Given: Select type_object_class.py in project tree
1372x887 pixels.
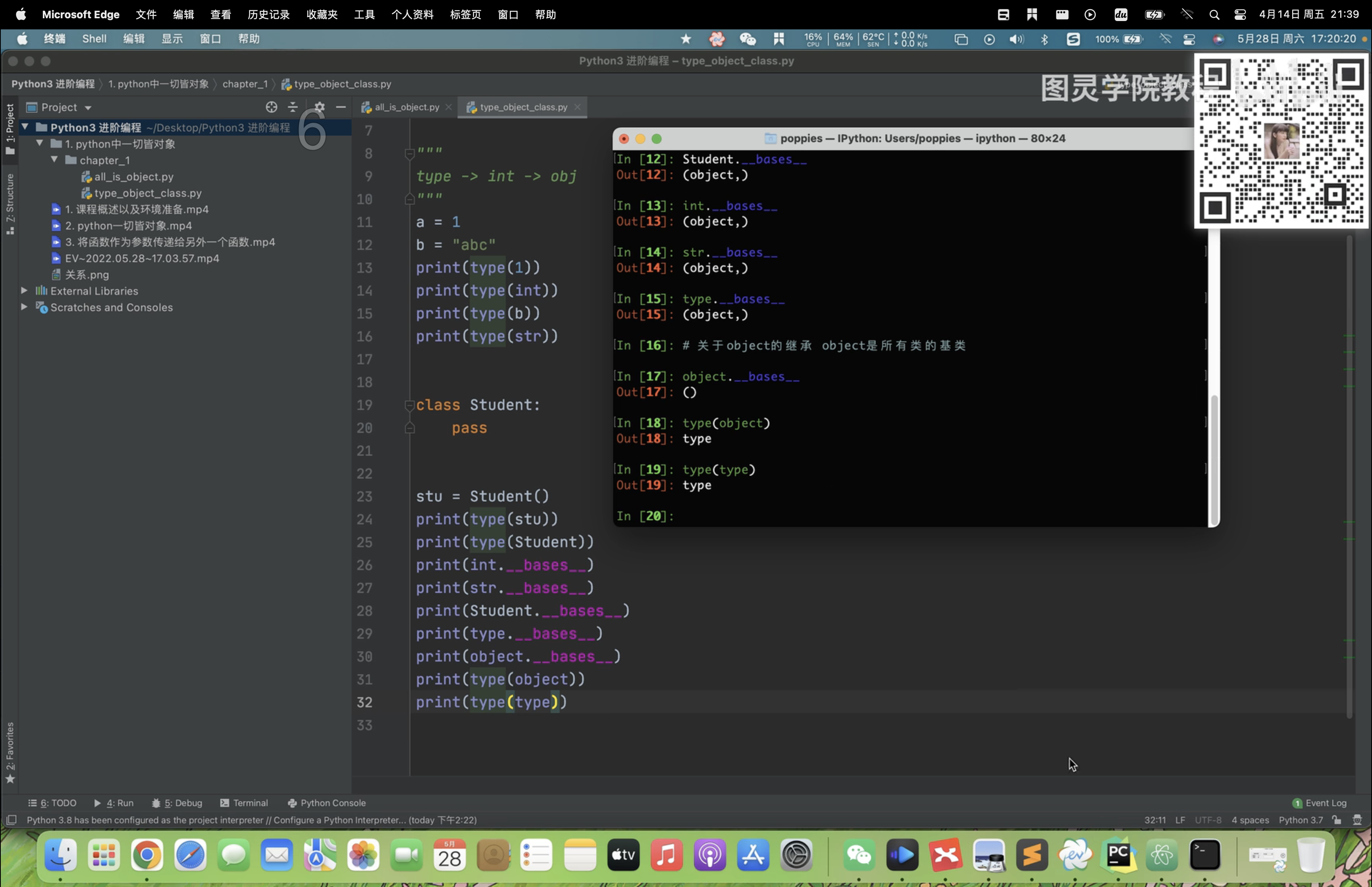Looking at the screenshot, I should tap(148, 193).
